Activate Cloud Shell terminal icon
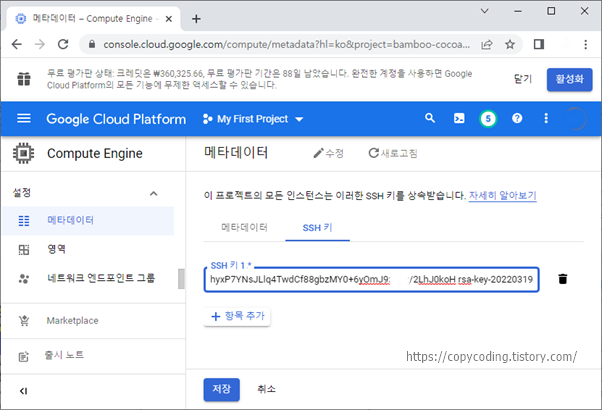The image size is (602, 410). [x=459, y=119]
